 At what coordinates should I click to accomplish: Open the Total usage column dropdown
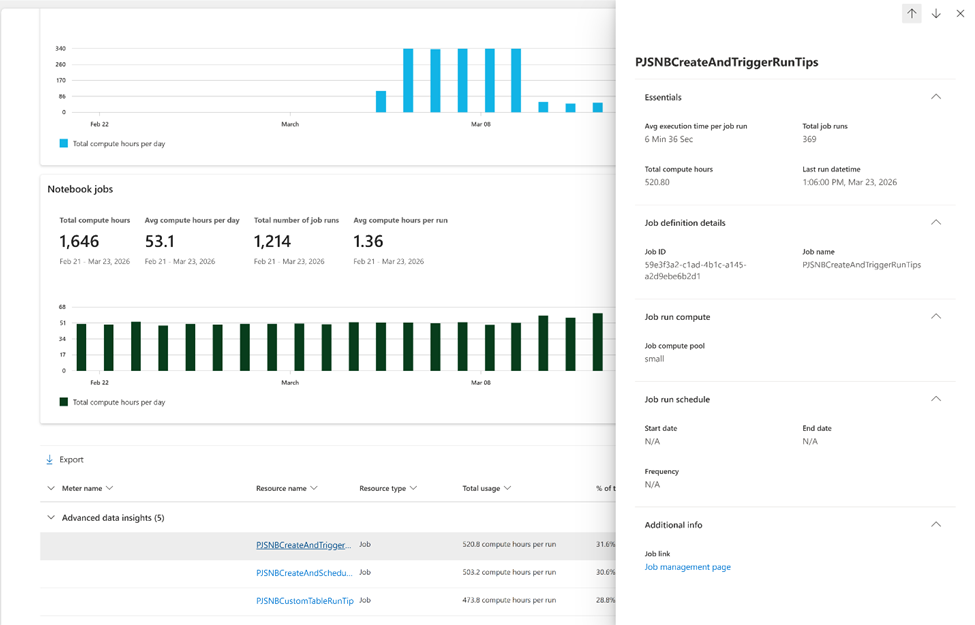[507, 488]
